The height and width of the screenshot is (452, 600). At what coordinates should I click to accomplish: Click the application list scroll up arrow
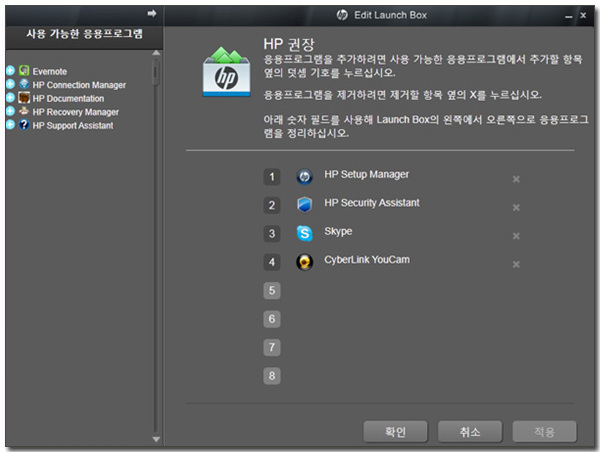(x=156, y=53)
